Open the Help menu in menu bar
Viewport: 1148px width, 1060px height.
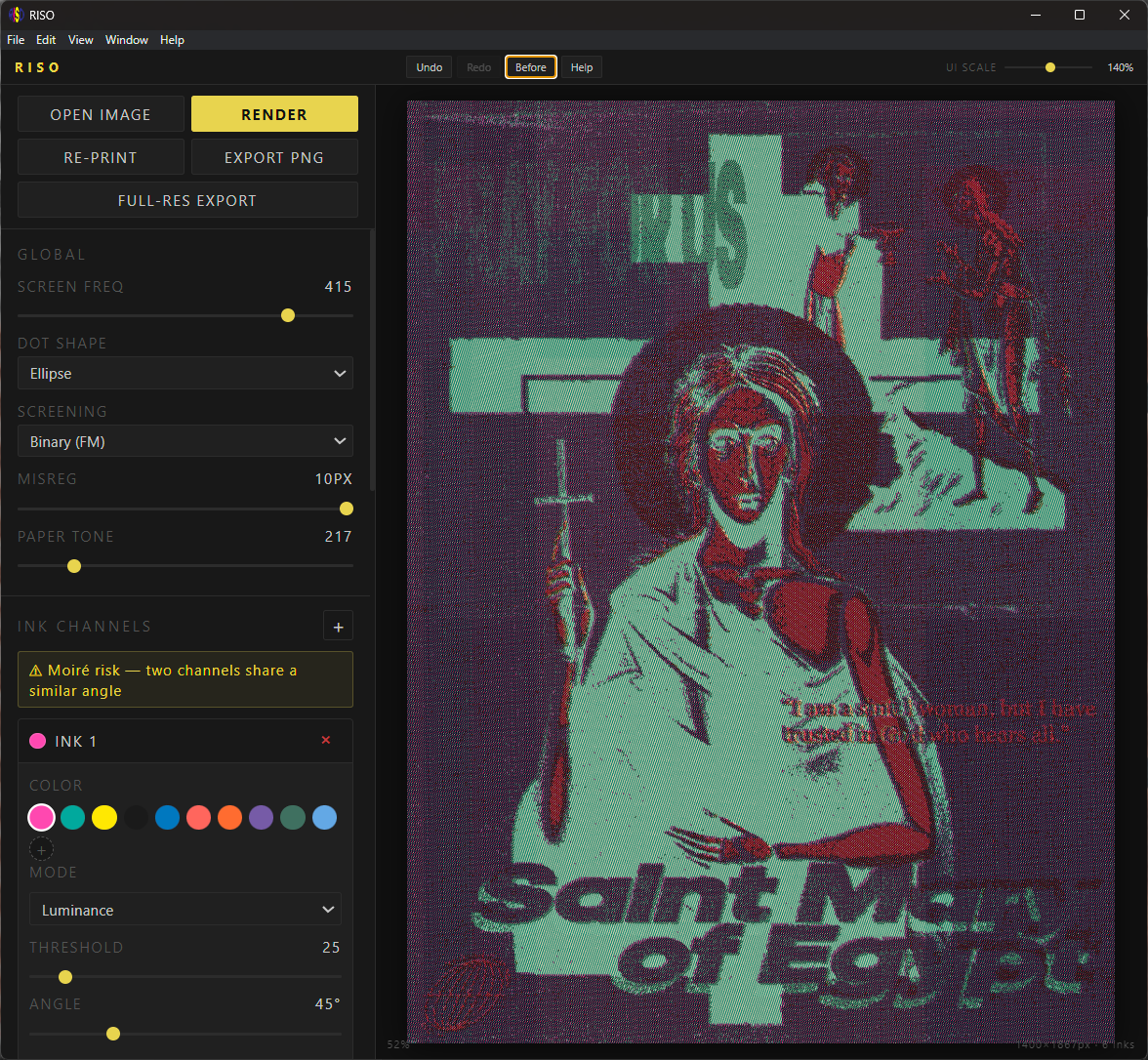(172, 39)
